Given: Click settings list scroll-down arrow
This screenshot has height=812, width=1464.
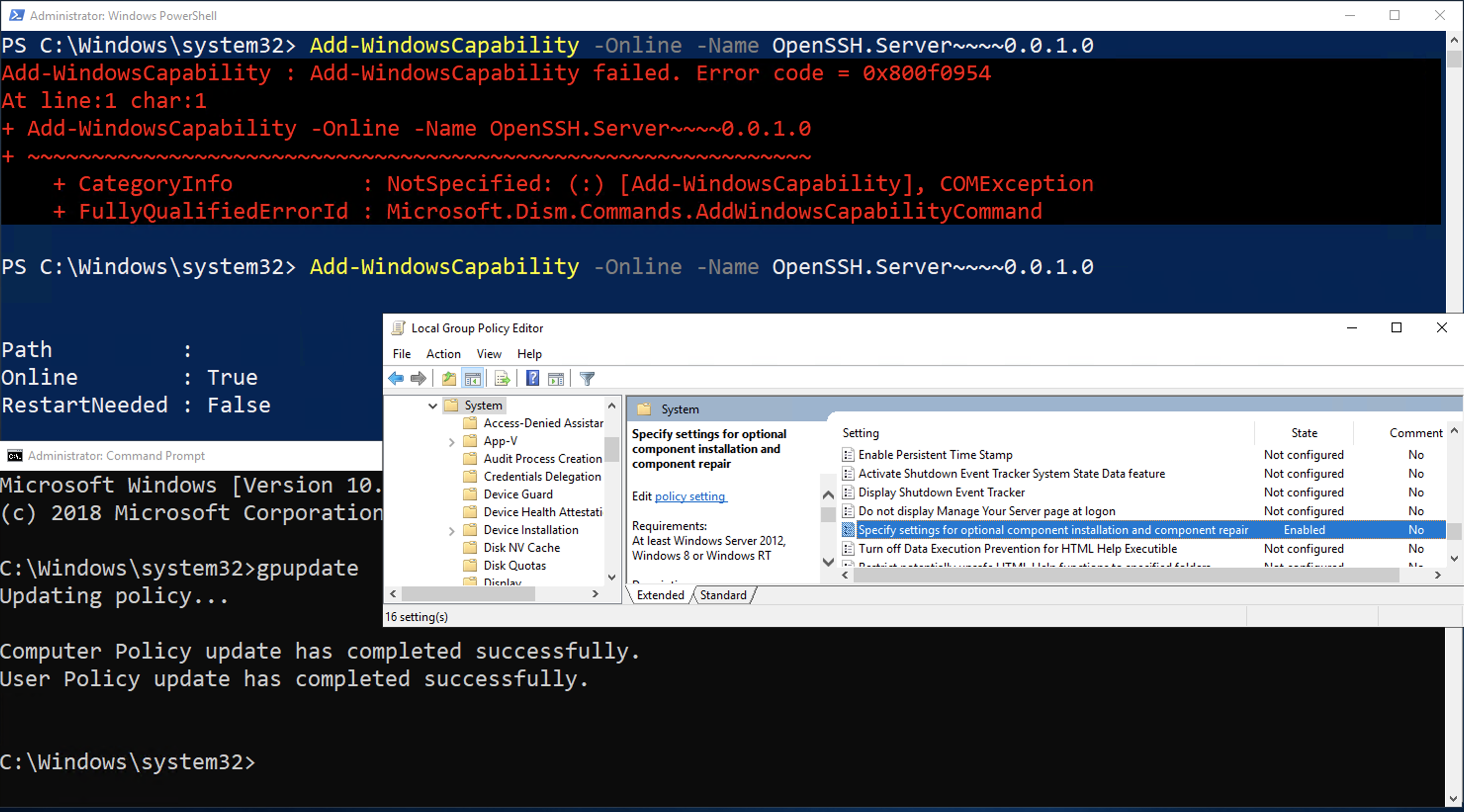Looking at the screenshot, I should coord(1454,559).
